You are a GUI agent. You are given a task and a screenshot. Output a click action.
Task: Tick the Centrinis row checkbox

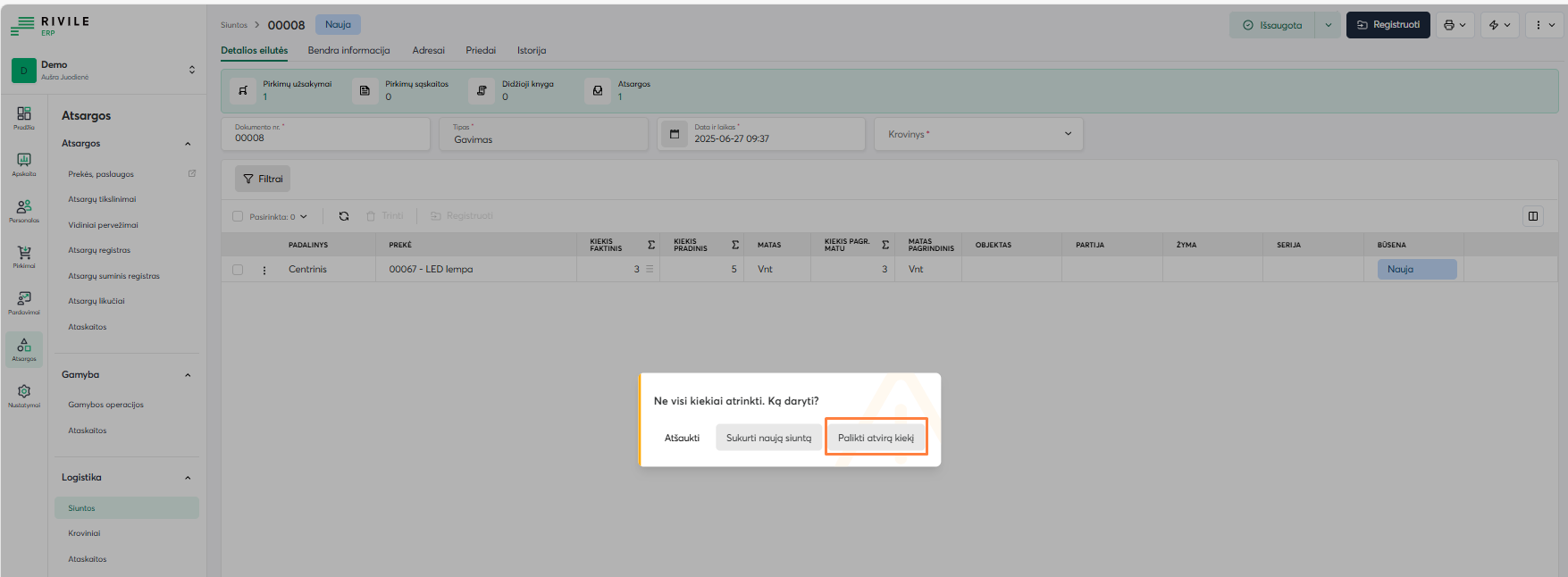(238, 270)
